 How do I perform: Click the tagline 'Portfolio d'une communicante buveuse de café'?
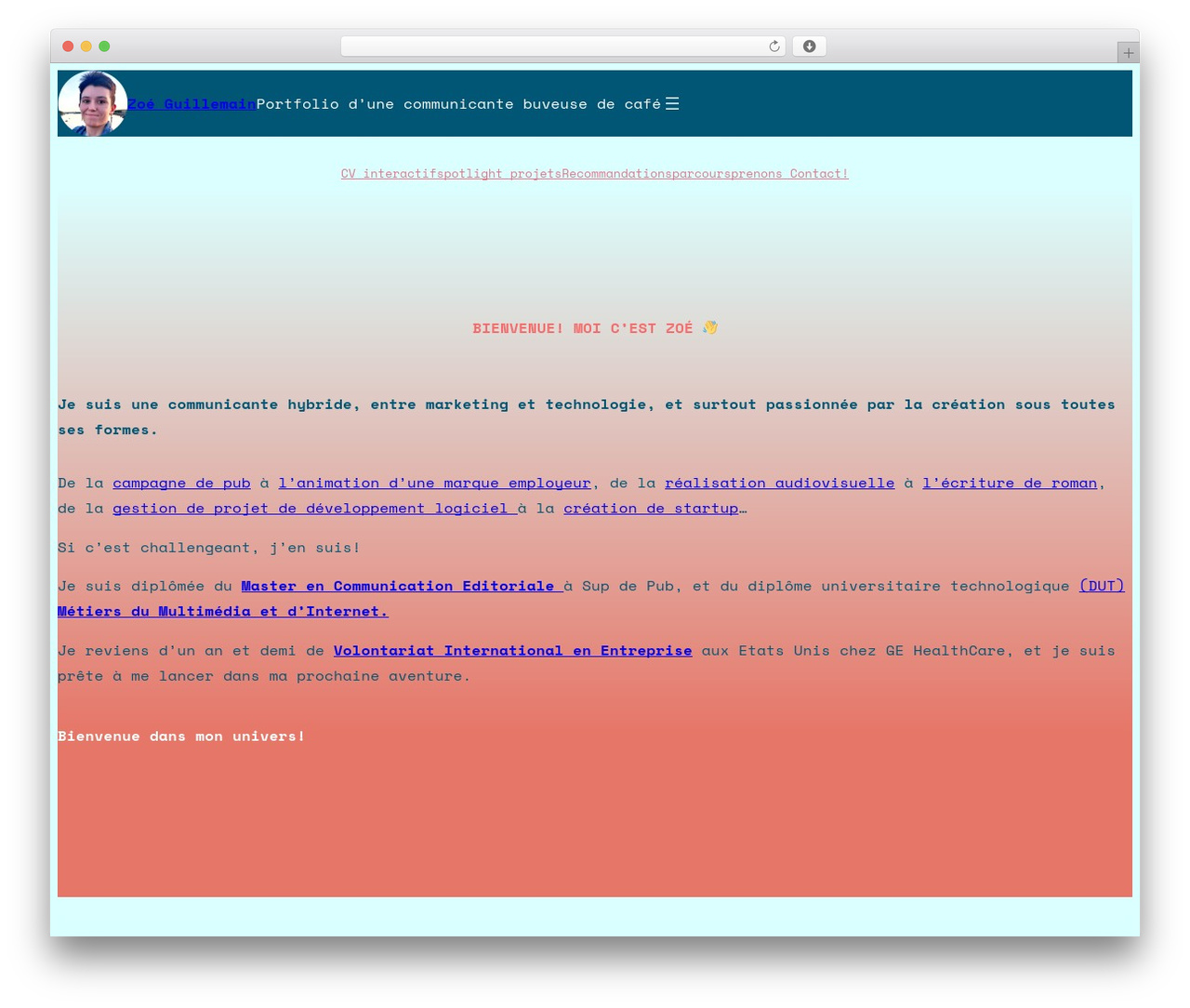[458, 104]
